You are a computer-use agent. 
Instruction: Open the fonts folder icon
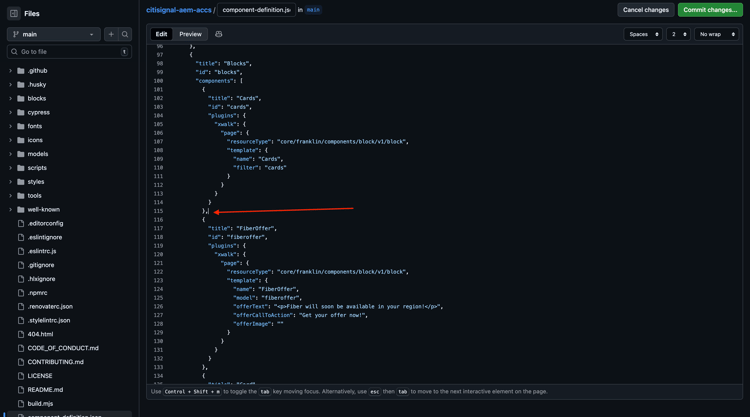(x=21, y=126)
